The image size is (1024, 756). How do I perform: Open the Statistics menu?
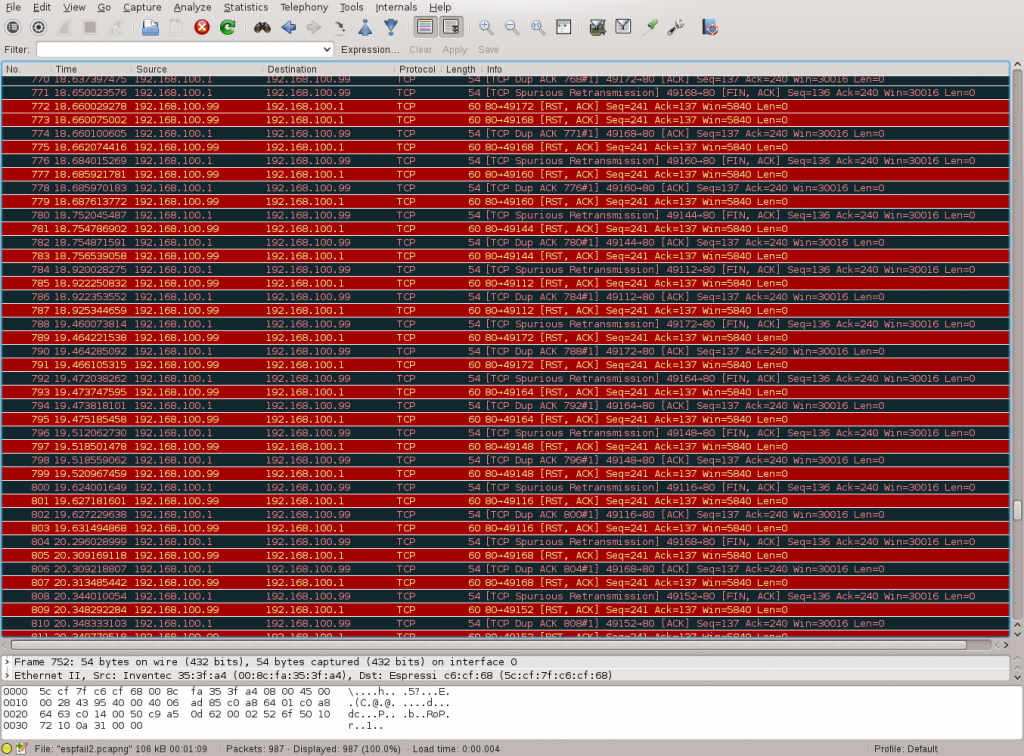coord(245,7)
